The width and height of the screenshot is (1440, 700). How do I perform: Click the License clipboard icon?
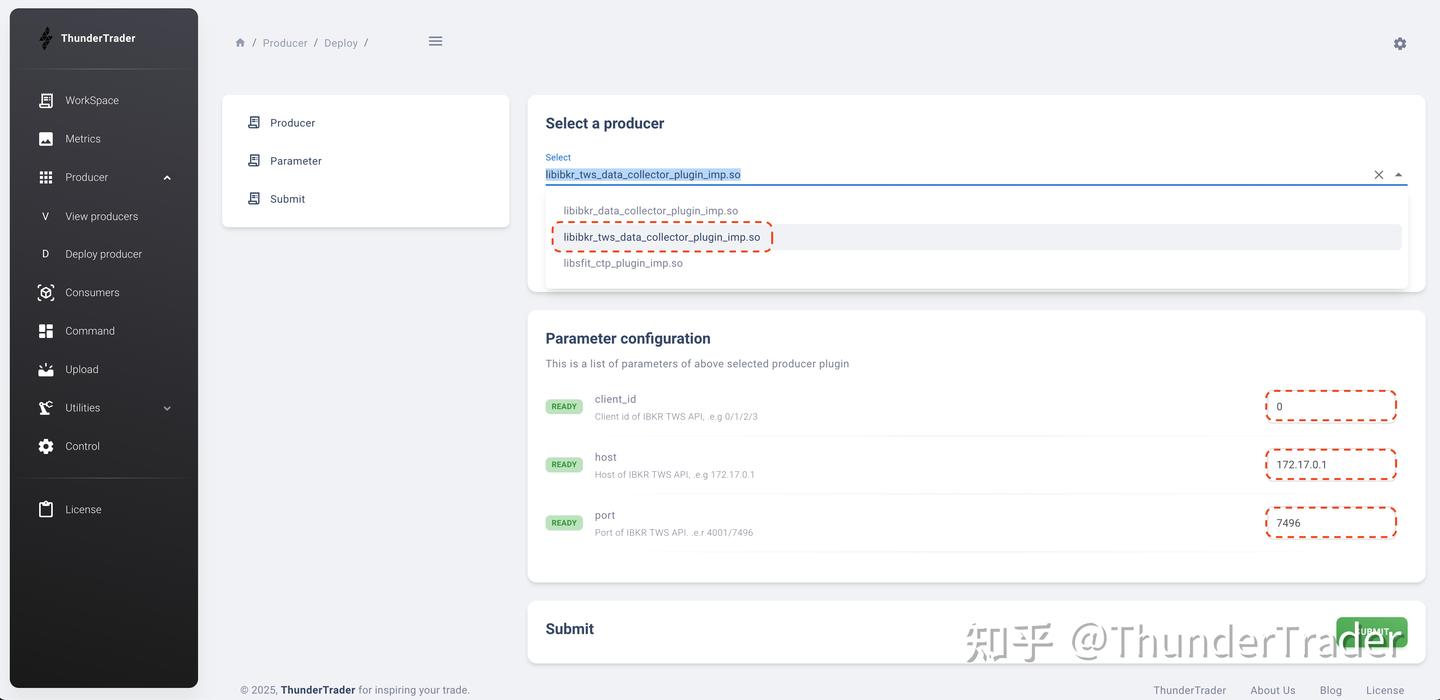coord(46,510)
